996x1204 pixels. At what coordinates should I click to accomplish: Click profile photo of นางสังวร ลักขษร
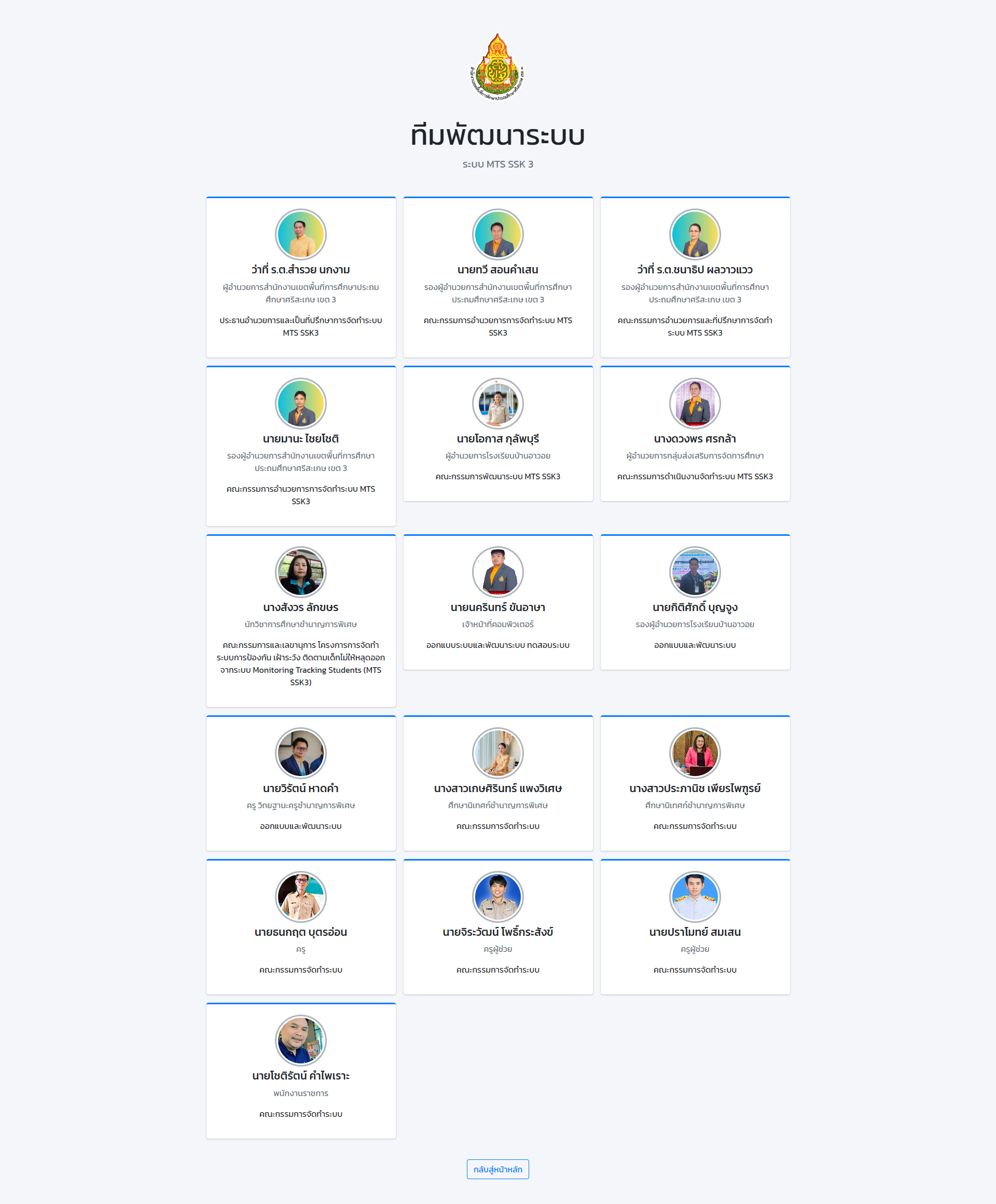[x=301, y=572]
